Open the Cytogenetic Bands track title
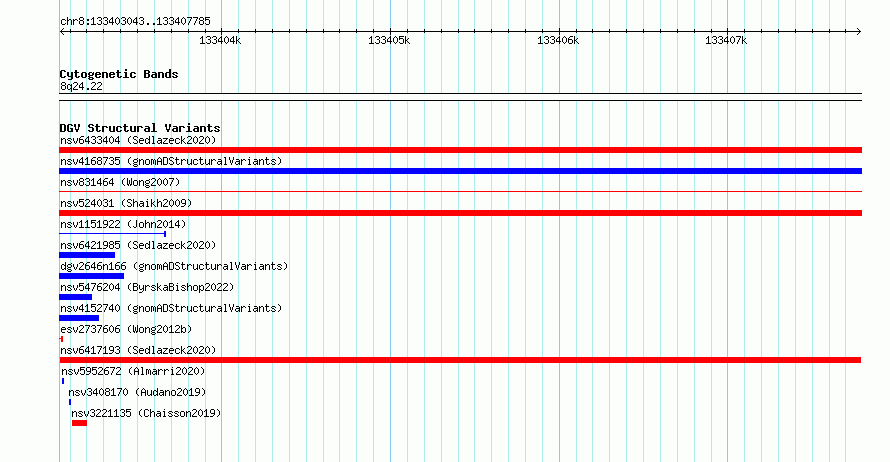Image resolution: width=890 pixels, height=462 pixels. point(119,74)
